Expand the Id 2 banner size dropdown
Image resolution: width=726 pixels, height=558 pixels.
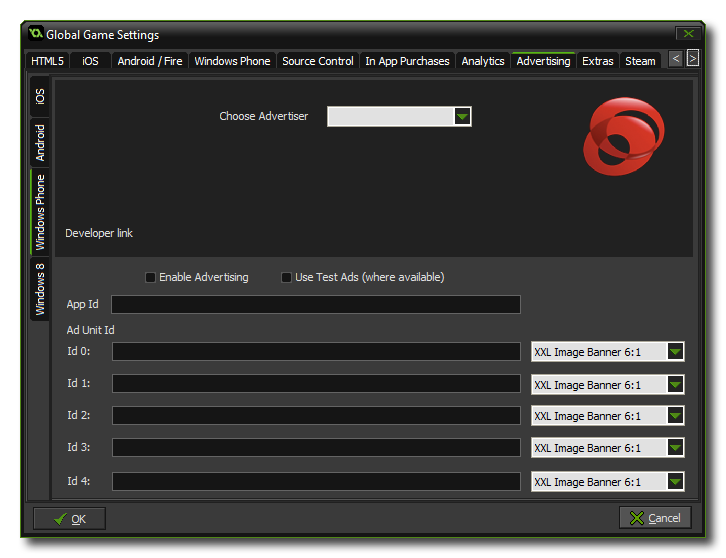[x=675, y=416]
